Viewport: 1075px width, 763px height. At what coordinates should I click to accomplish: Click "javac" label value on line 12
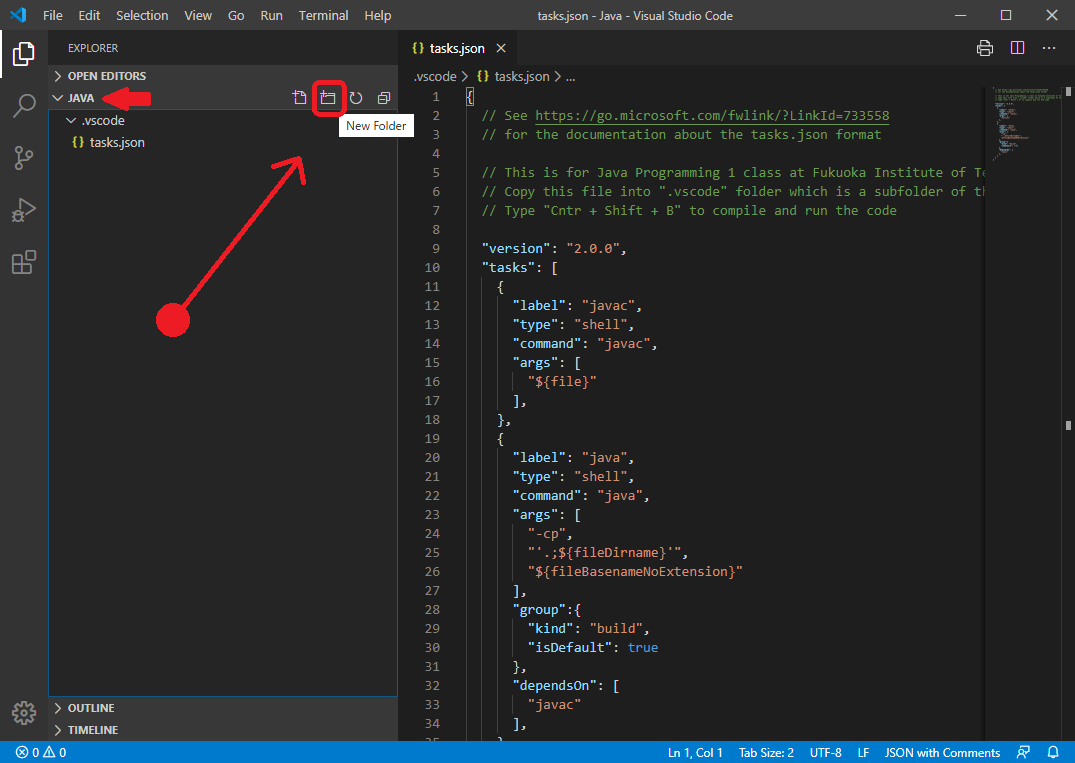pos(608,306)
